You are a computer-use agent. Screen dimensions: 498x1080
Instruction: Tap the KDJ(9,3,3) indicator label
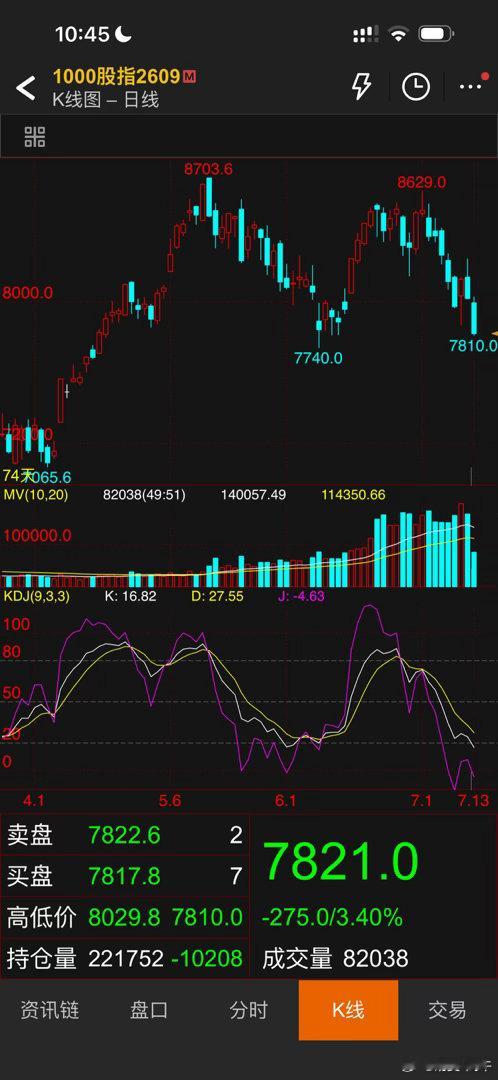coord(37,596)
